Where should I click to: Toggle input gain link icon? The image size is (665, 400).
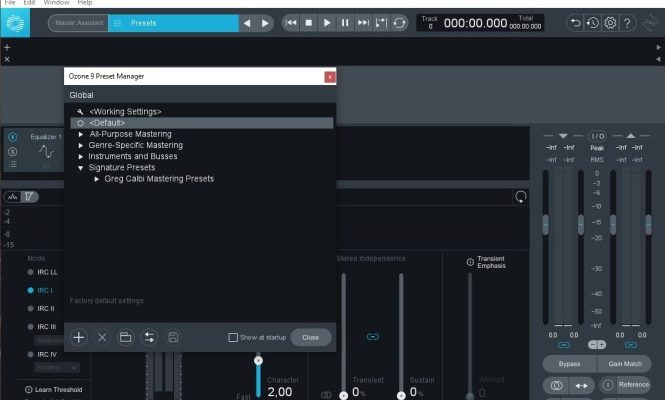coord(564,345)
